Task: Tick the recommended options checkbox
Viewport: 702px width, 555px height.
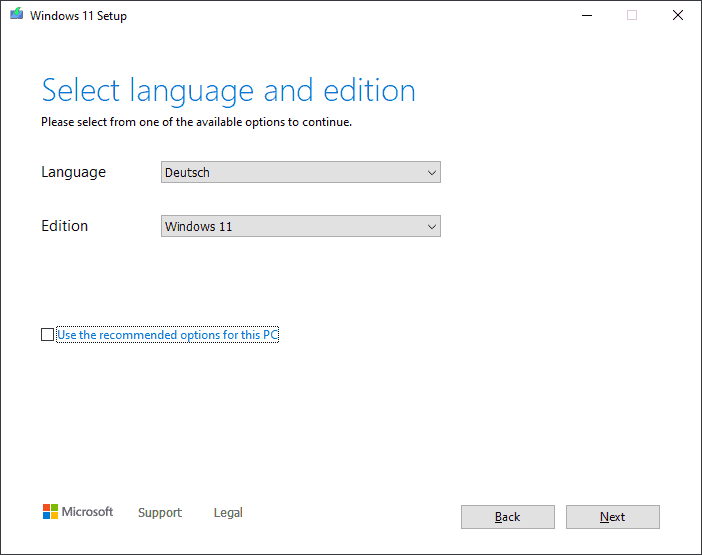Action: pyautogui.click(x=47, y=335)
